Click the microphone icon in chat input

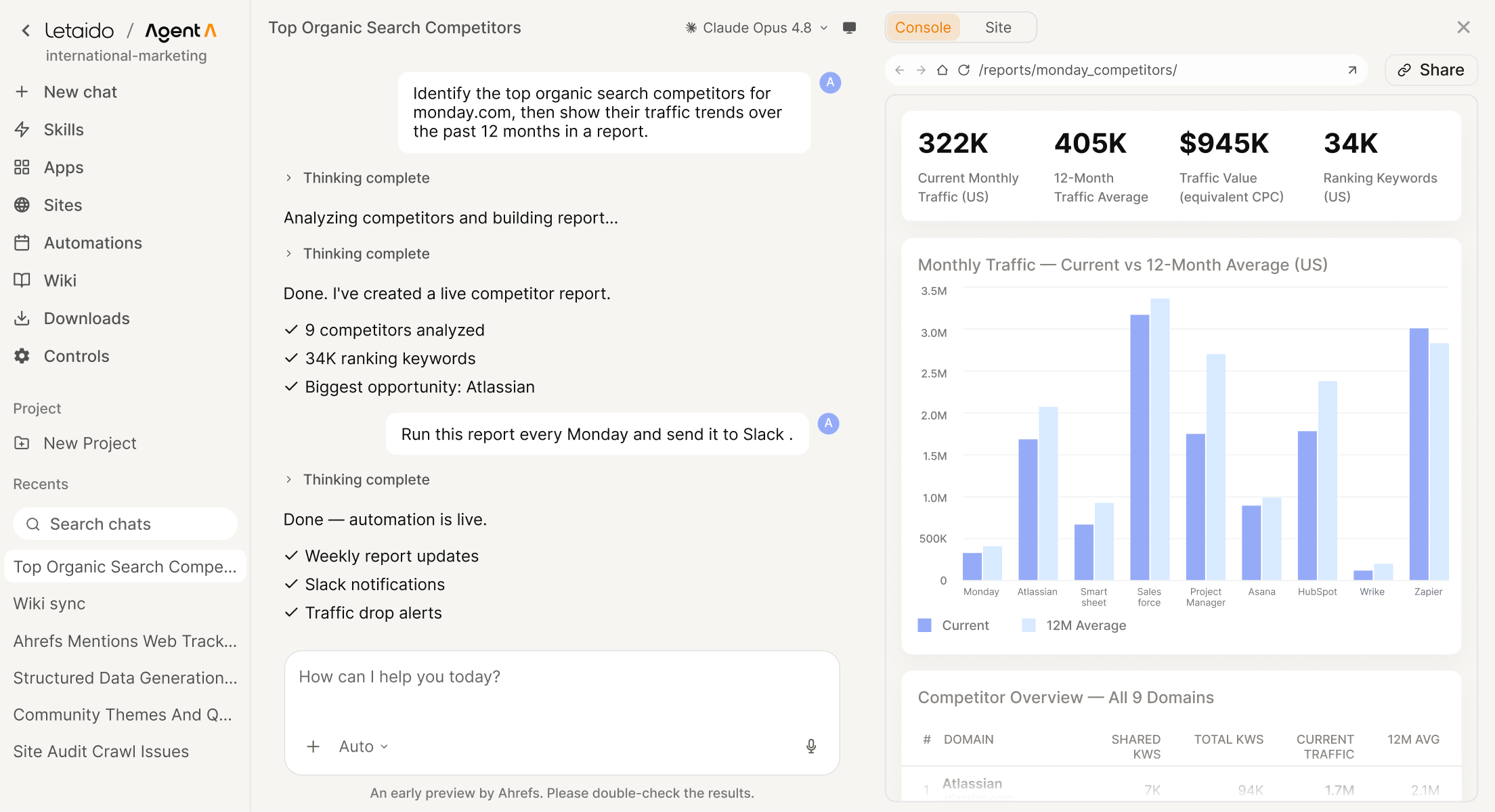[811, 746]
